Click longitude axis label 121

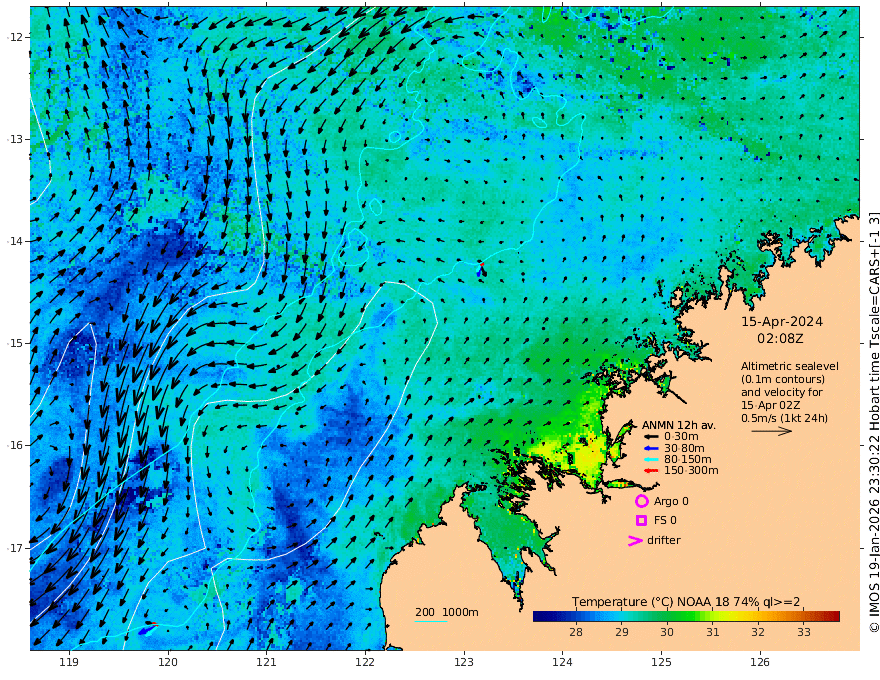(x=267, y=662)
